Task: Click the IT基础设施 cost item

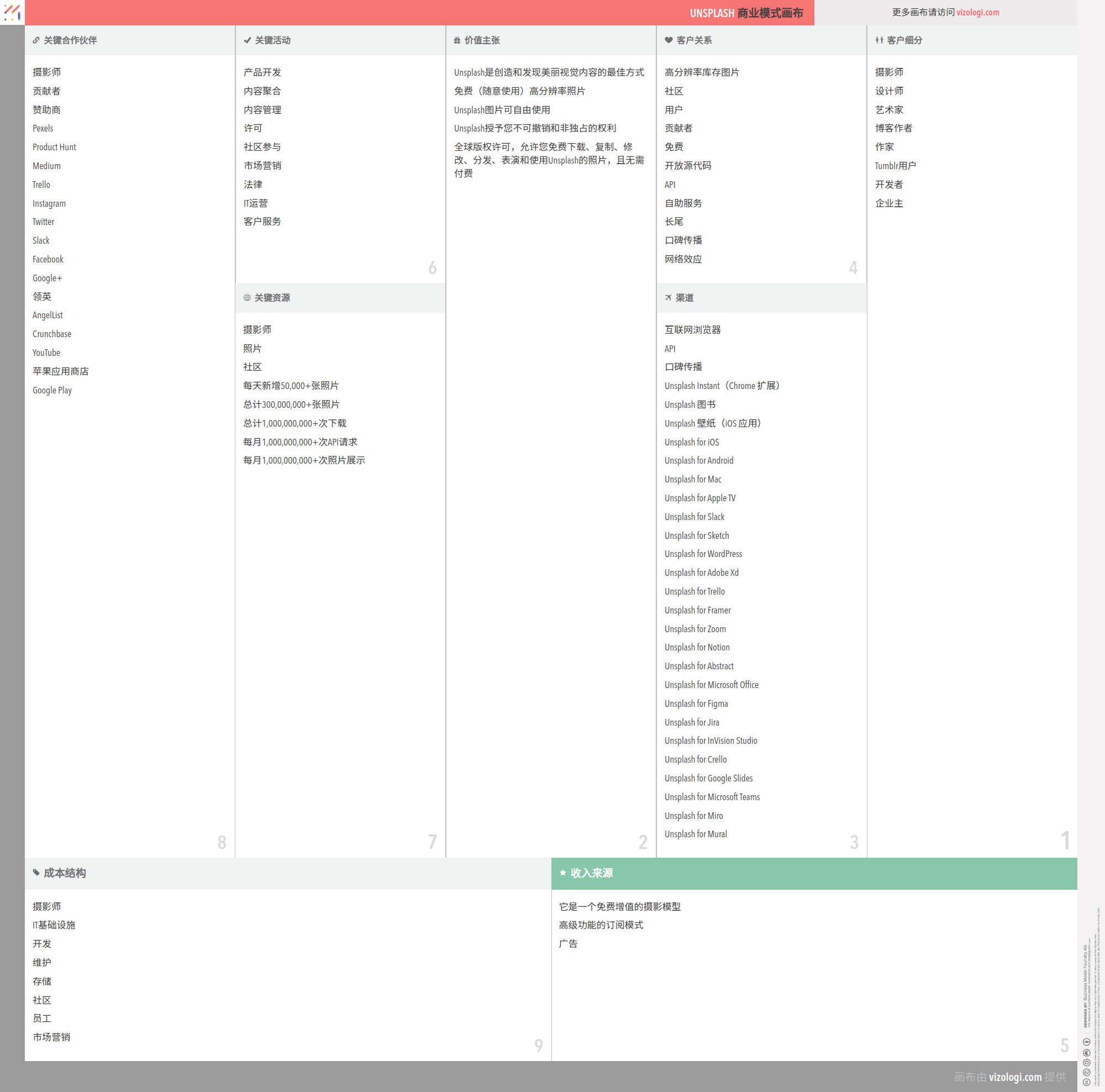Action: pos(54,925)
